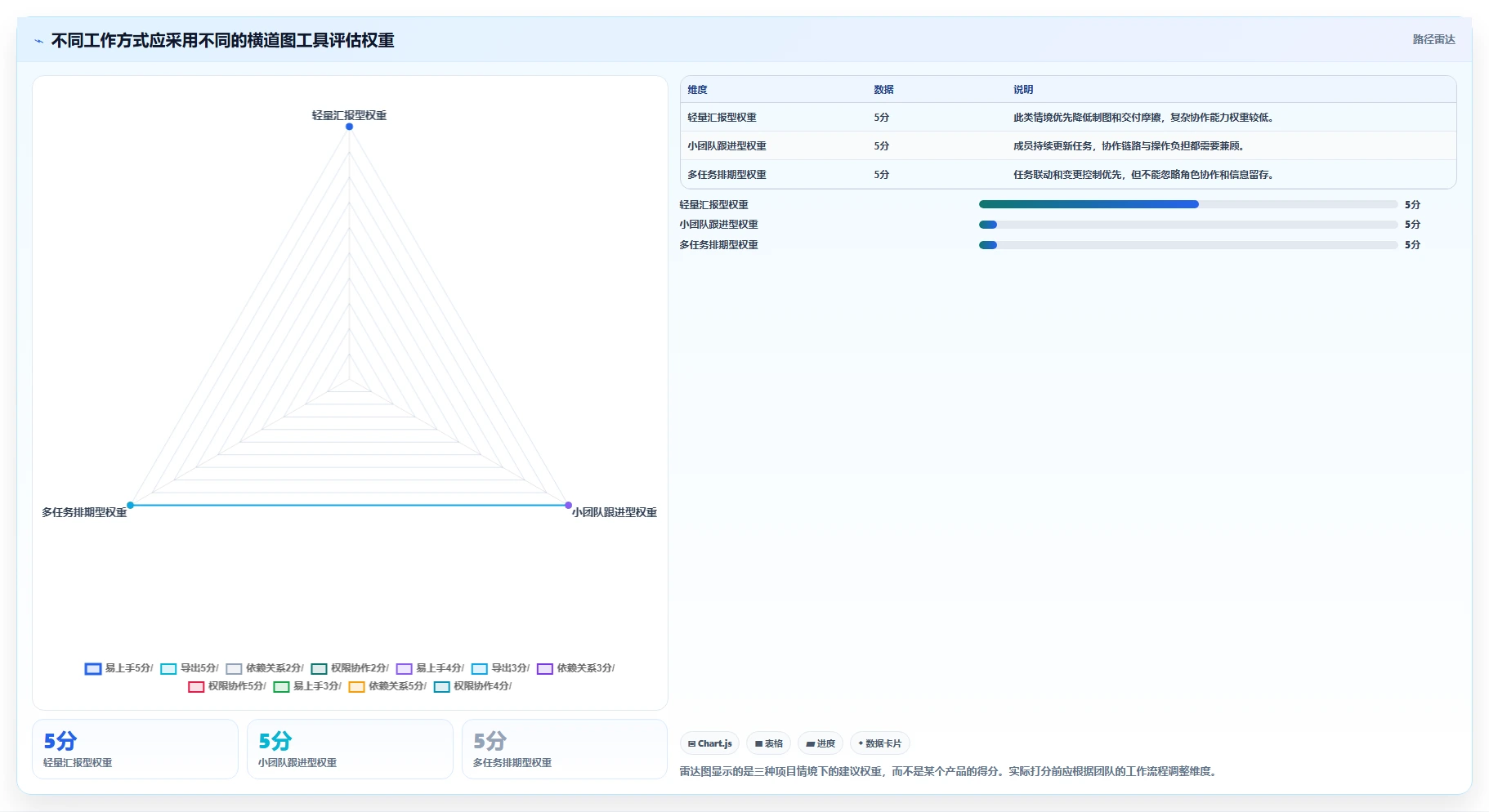This screenshot has height=812, width=1489.
Task: Open the 多任务排期型权重 5分 data card
Action: tap(565, 749)
